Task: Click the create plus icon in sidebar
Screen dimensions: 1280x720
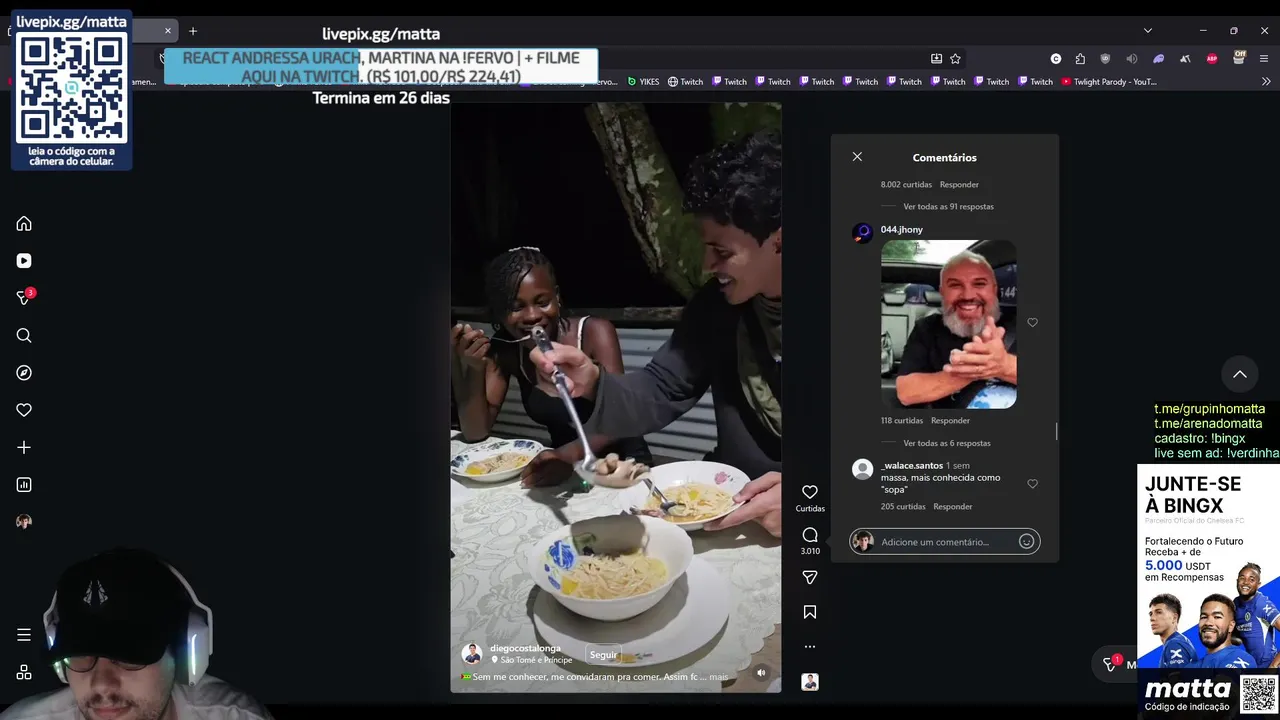Action: 24,448
